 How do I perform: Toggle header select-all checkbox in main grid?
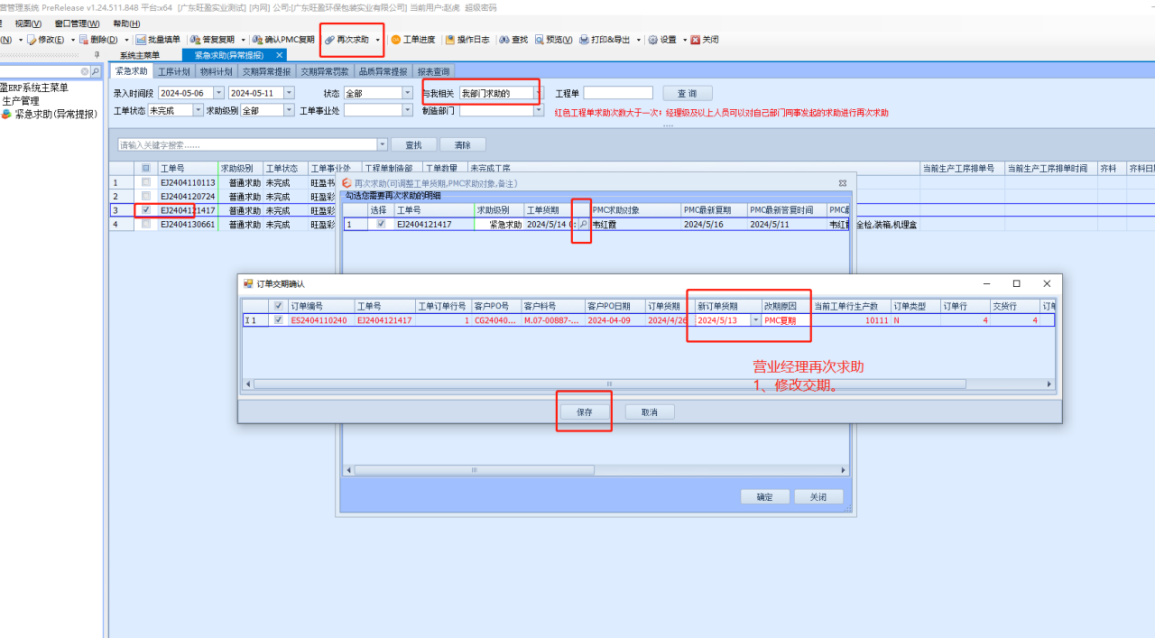(x=146, y=168)
